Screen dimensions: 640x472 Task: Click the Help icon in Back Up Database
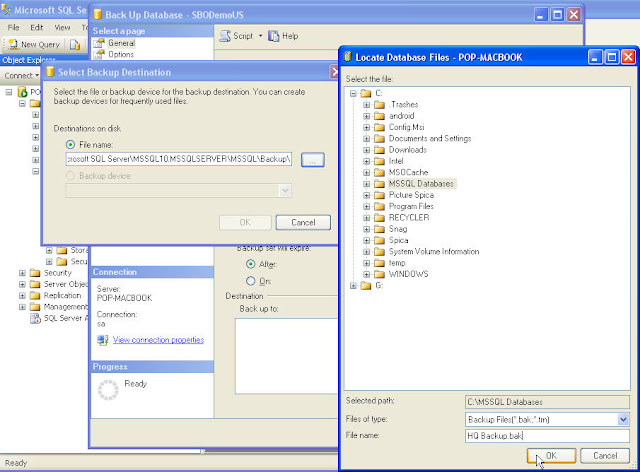click(273, 36)
